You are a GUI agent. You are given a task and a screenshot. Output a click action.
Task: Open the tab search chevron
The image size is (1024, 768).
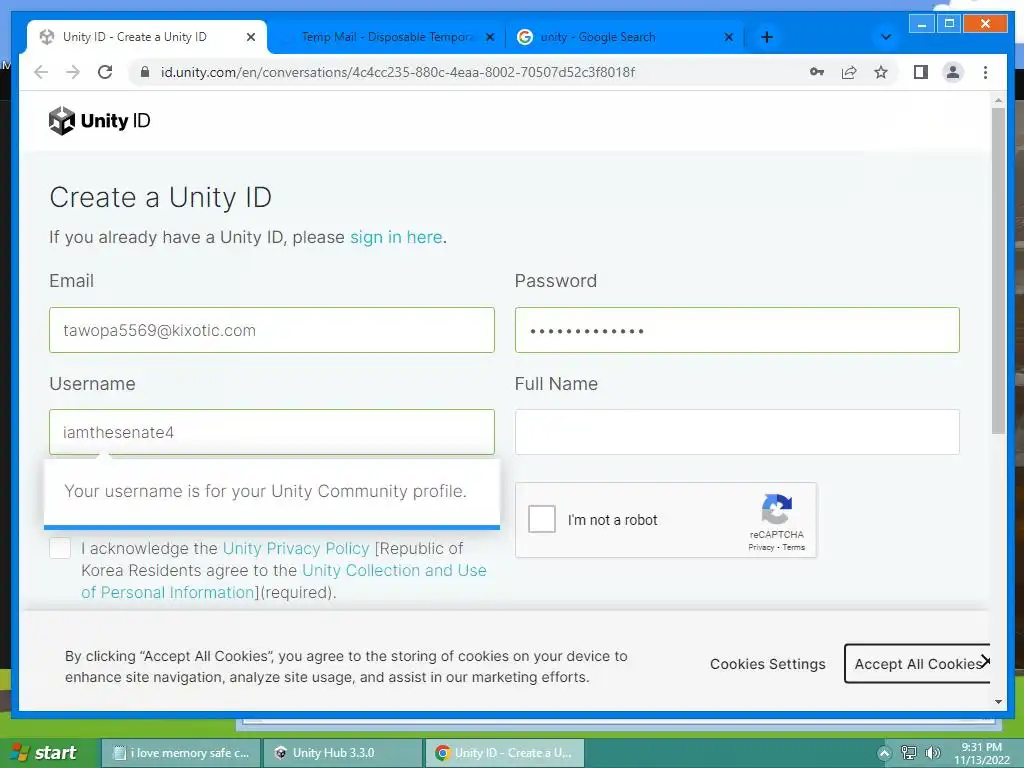click(x=886, y=37)
